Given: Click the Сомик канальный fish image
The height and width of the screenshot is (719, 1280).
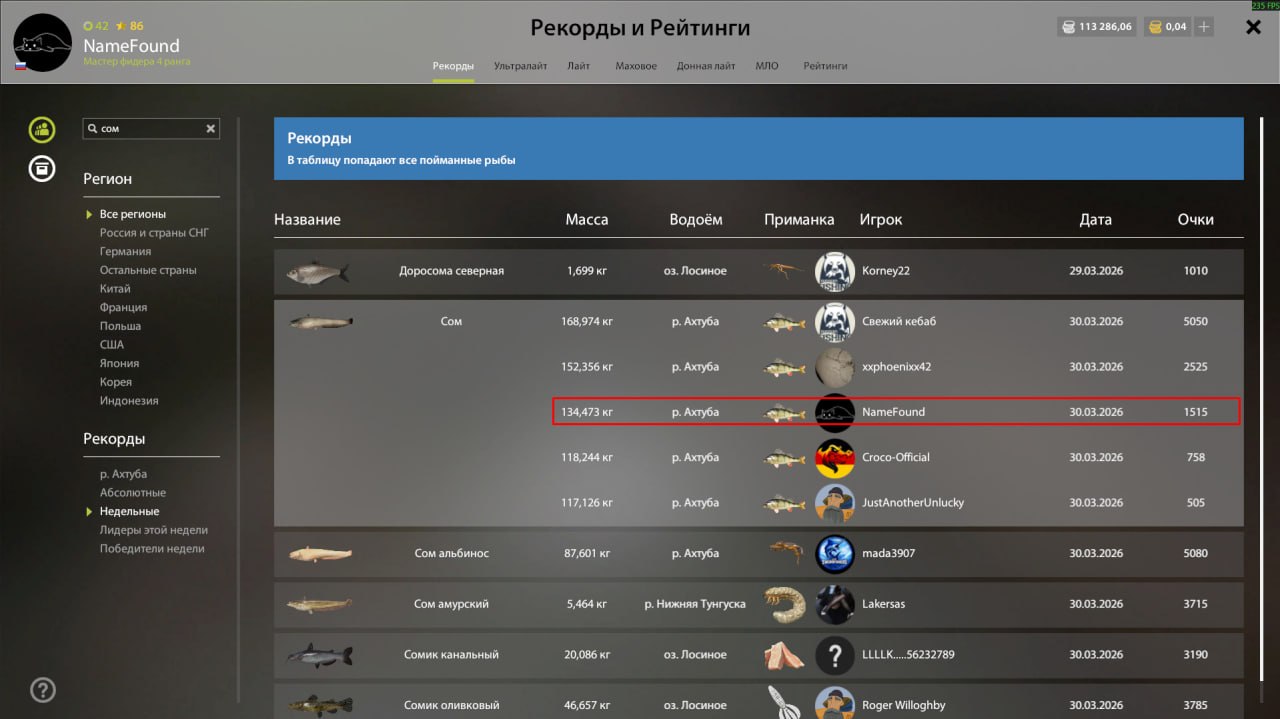Looking at the screenshot, I should point(320,655).
